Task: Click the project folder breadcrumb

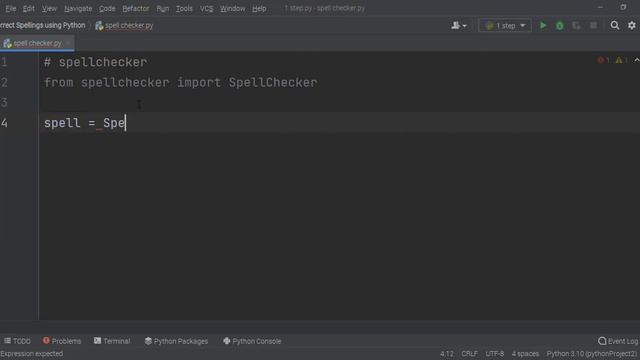Action: click(42, 25)
